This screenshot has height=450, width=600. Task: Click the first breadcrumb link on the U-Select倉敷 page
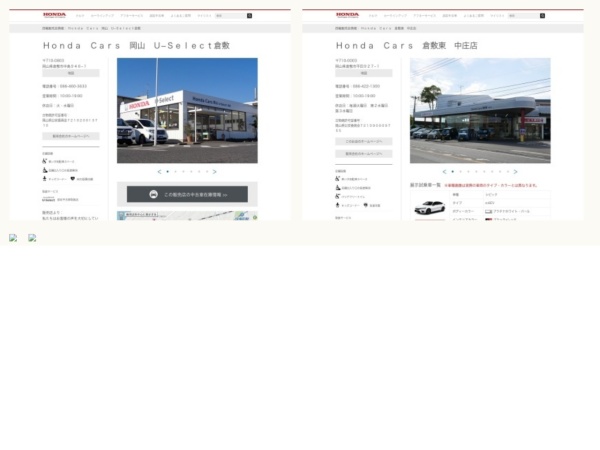point(53,28)
